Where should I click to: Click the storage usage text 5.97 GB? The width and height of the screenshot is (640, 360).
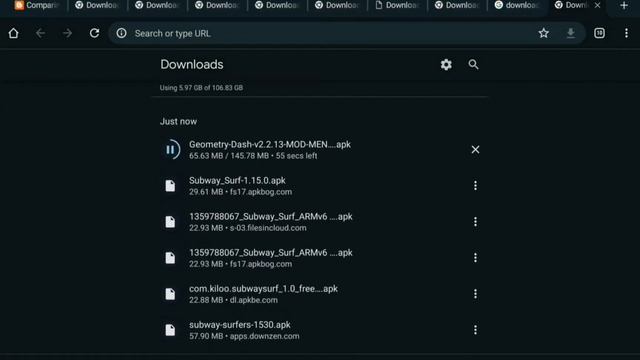(x=201, y=88)
